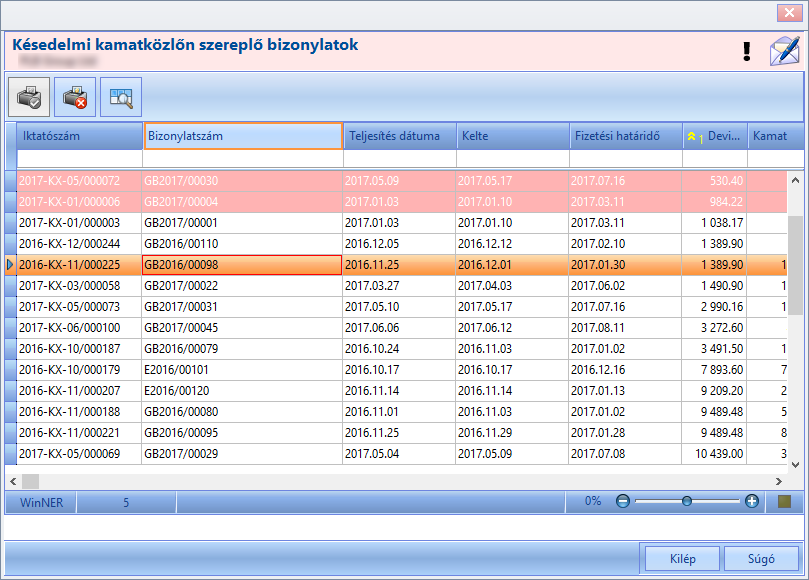Image resolution: width=809 pixels, height=580 pixels.
Task: Click the olive square icon in status bar
Action: [784, 501]
